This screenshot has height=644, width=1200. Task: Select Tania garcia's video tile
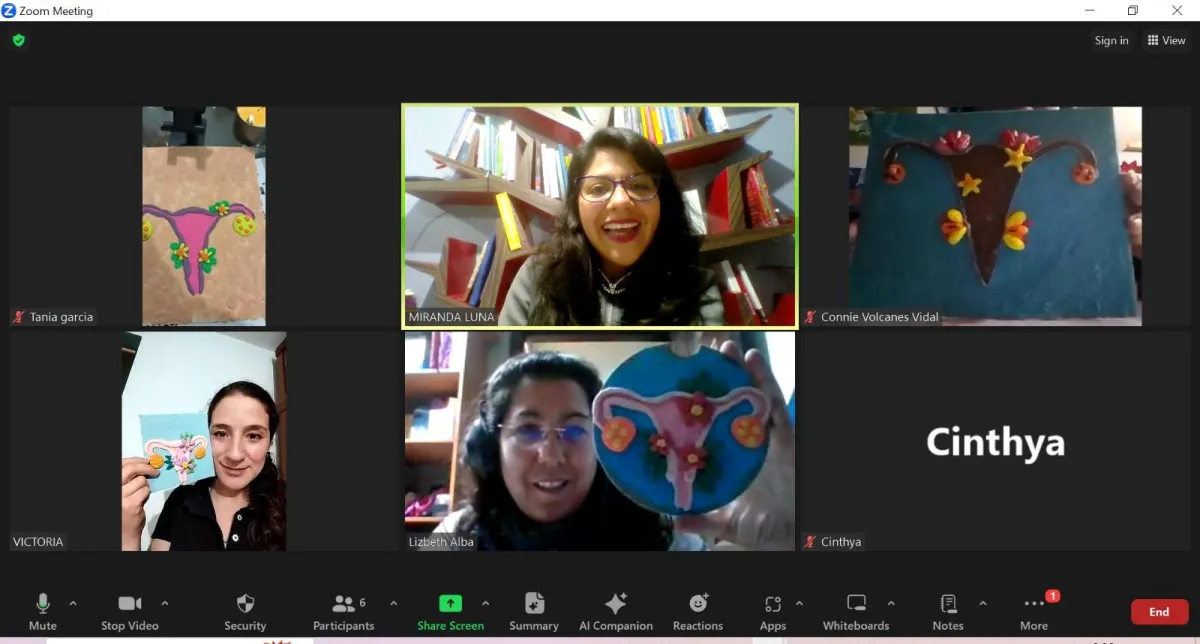click(204, 216)
